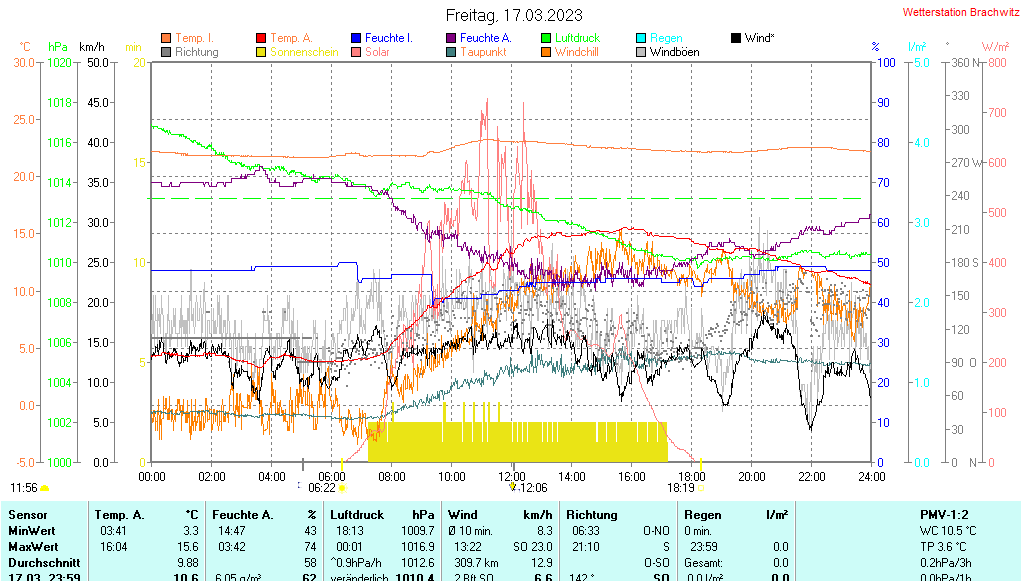Click the chart title Freitag, 17.03.2023
Screen dimensions: 1021x581
click(x=513, y=15)
